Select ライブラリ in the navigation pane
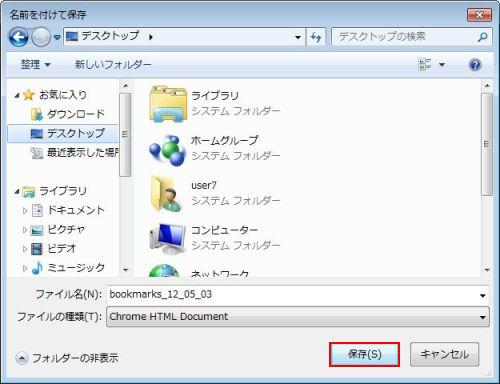 (x=63, y=191)
